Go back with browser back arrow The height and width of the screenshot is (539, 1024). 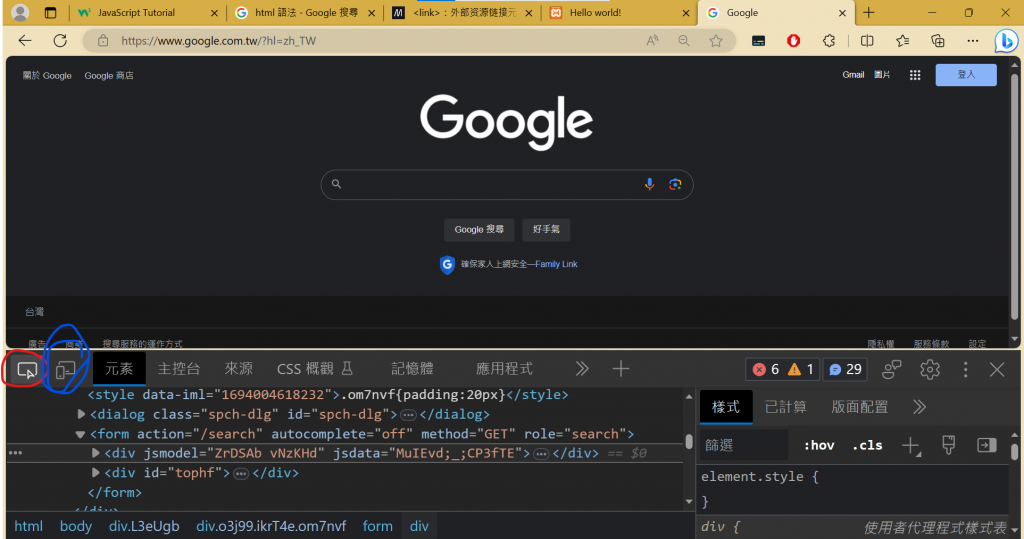(25, 41)
